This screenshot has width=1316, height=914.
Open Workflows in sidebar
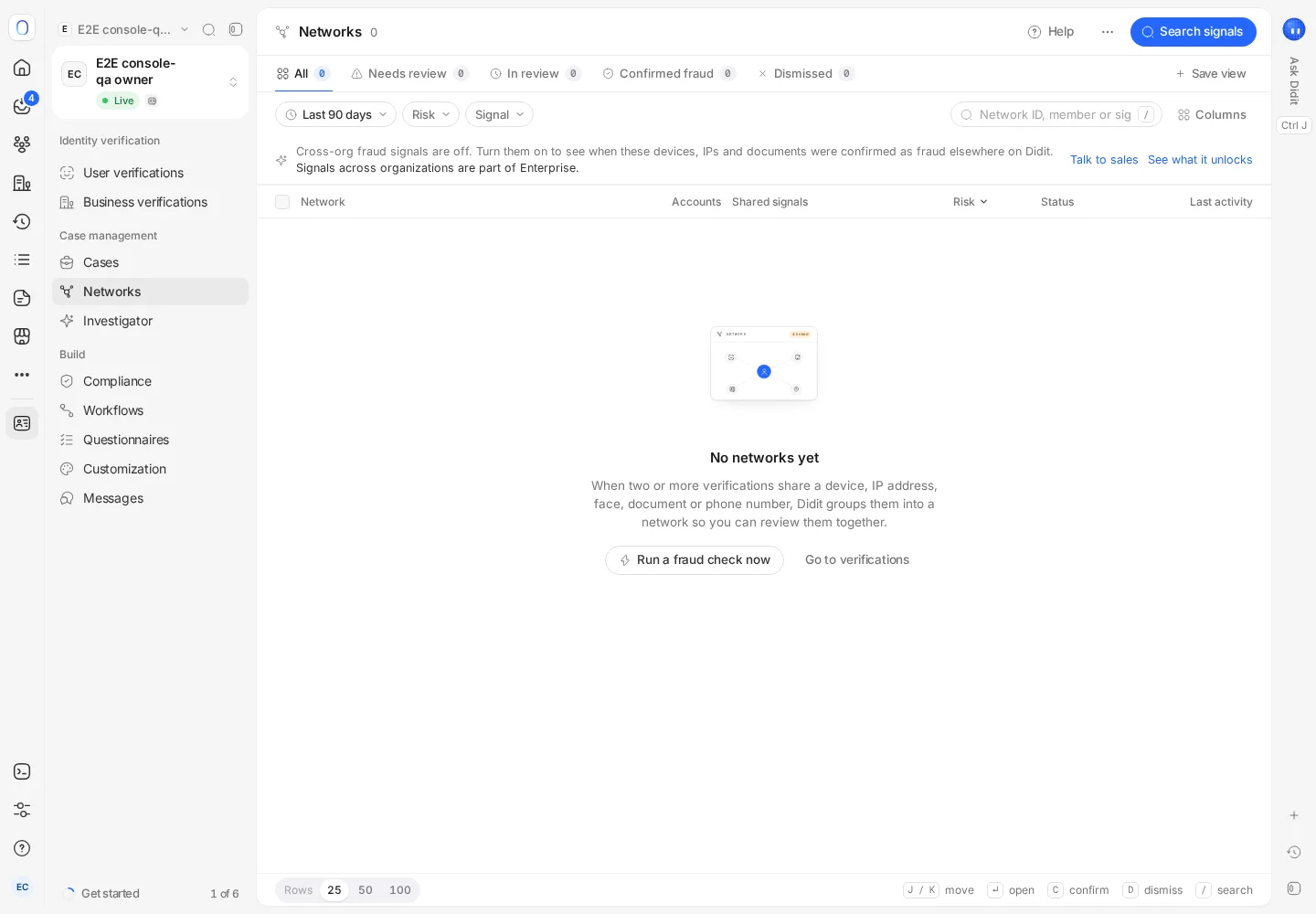[150, 410]
